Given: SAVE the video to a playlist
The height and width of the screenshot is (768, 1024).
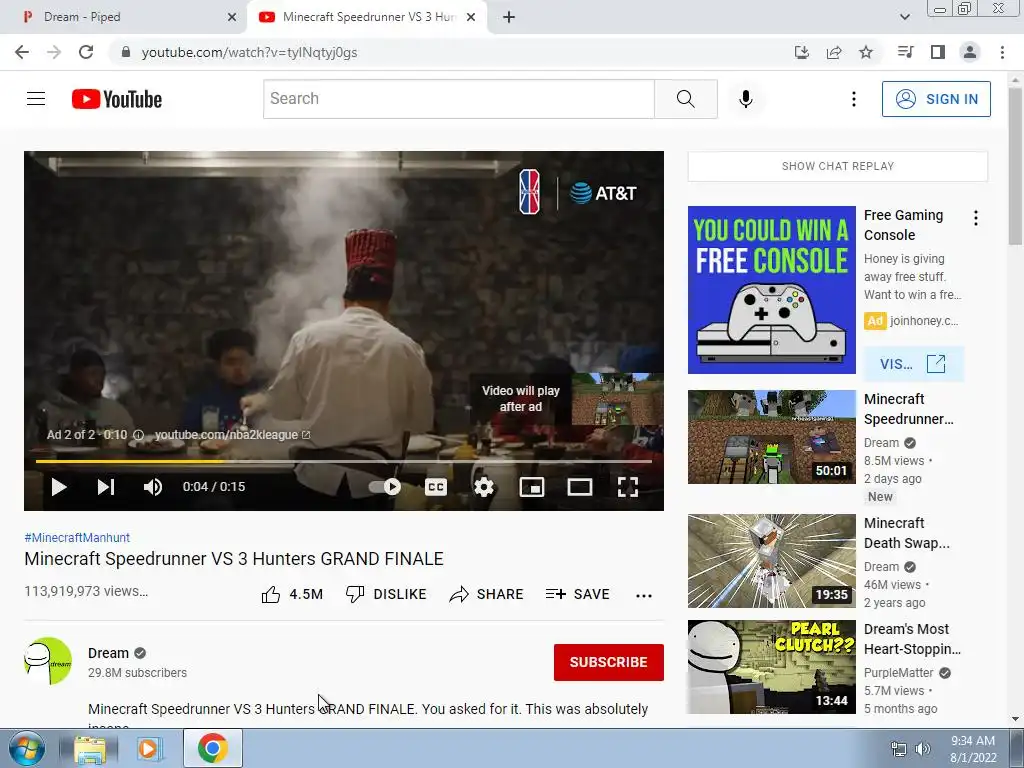Looking at the screenshot, I should pyautogui.click(x=578, y=594).
